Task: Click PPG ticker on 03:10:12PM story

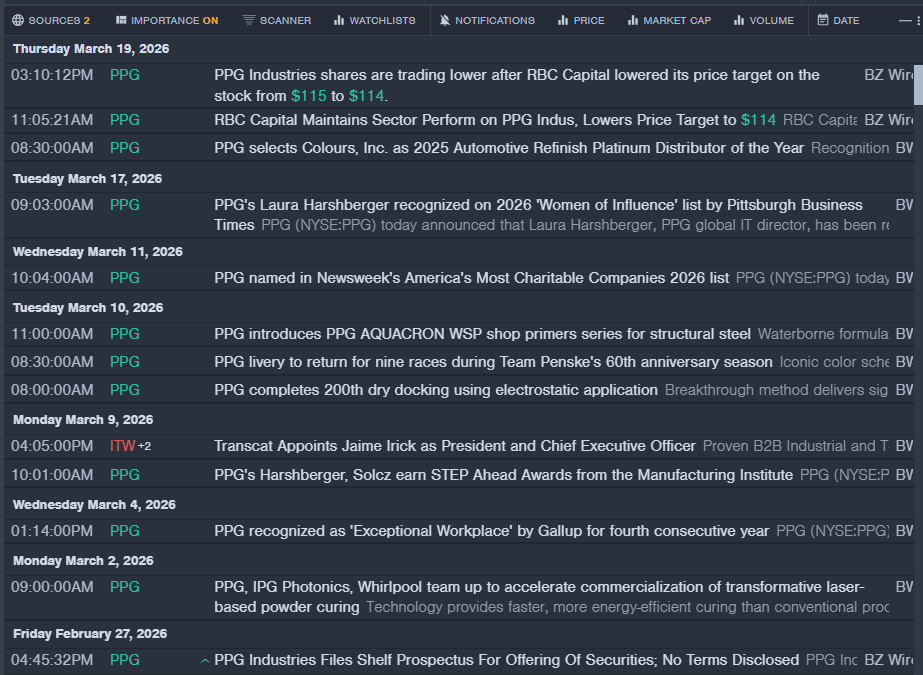Action: (x=125, y=75)
